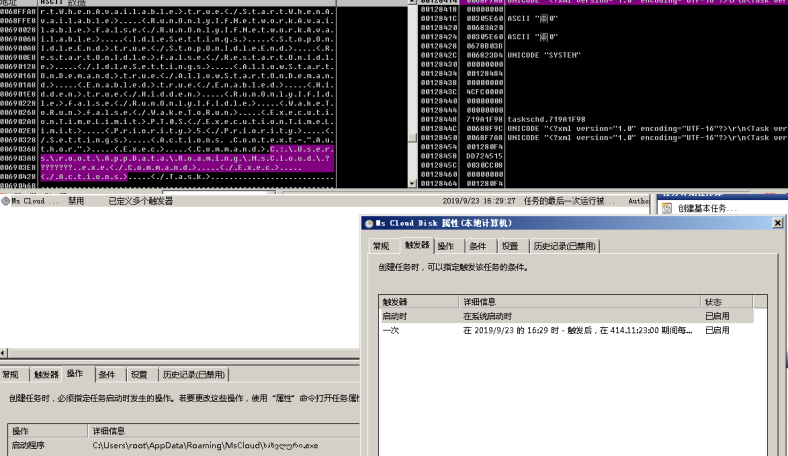788x456 pixels.
Task: Click the 触发器 column header in the dialog list
Action: point(419,302)
